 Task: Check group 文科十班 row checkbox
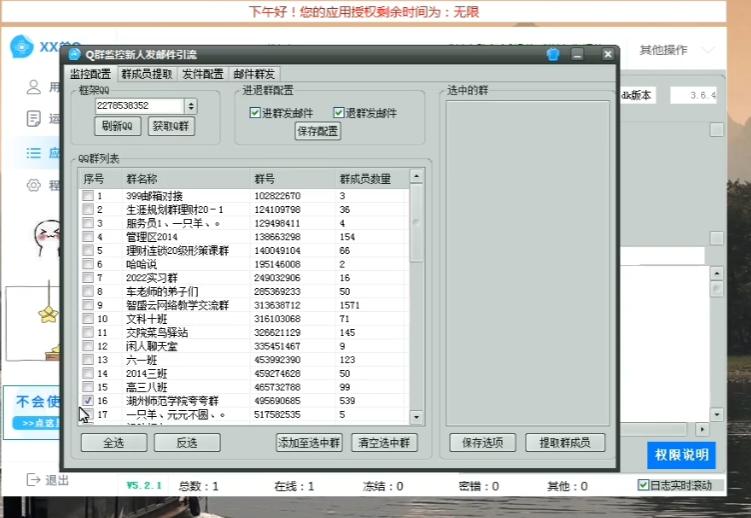click(x=88, y=318)
